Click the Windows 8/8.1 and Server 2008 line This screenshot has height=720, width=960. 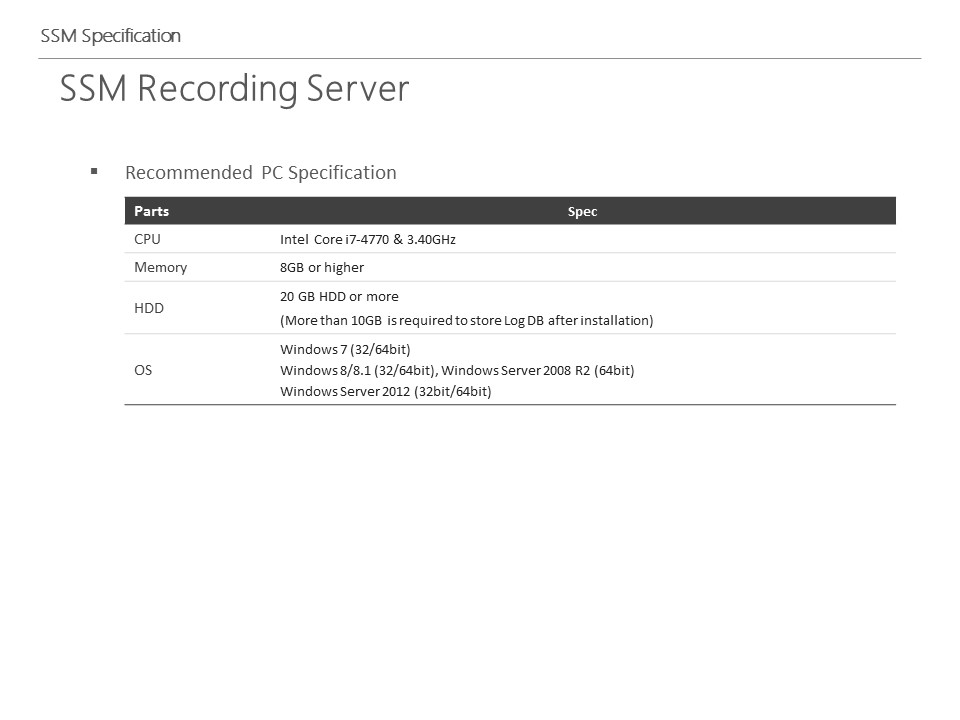tap(457, 370)
